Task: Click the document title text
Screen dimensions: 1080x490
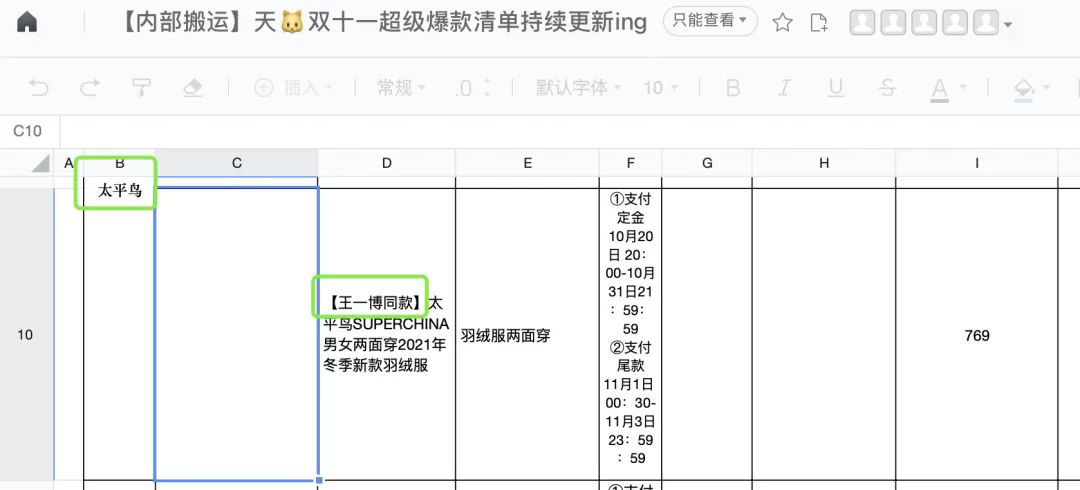Action: [x=384, y=23]
